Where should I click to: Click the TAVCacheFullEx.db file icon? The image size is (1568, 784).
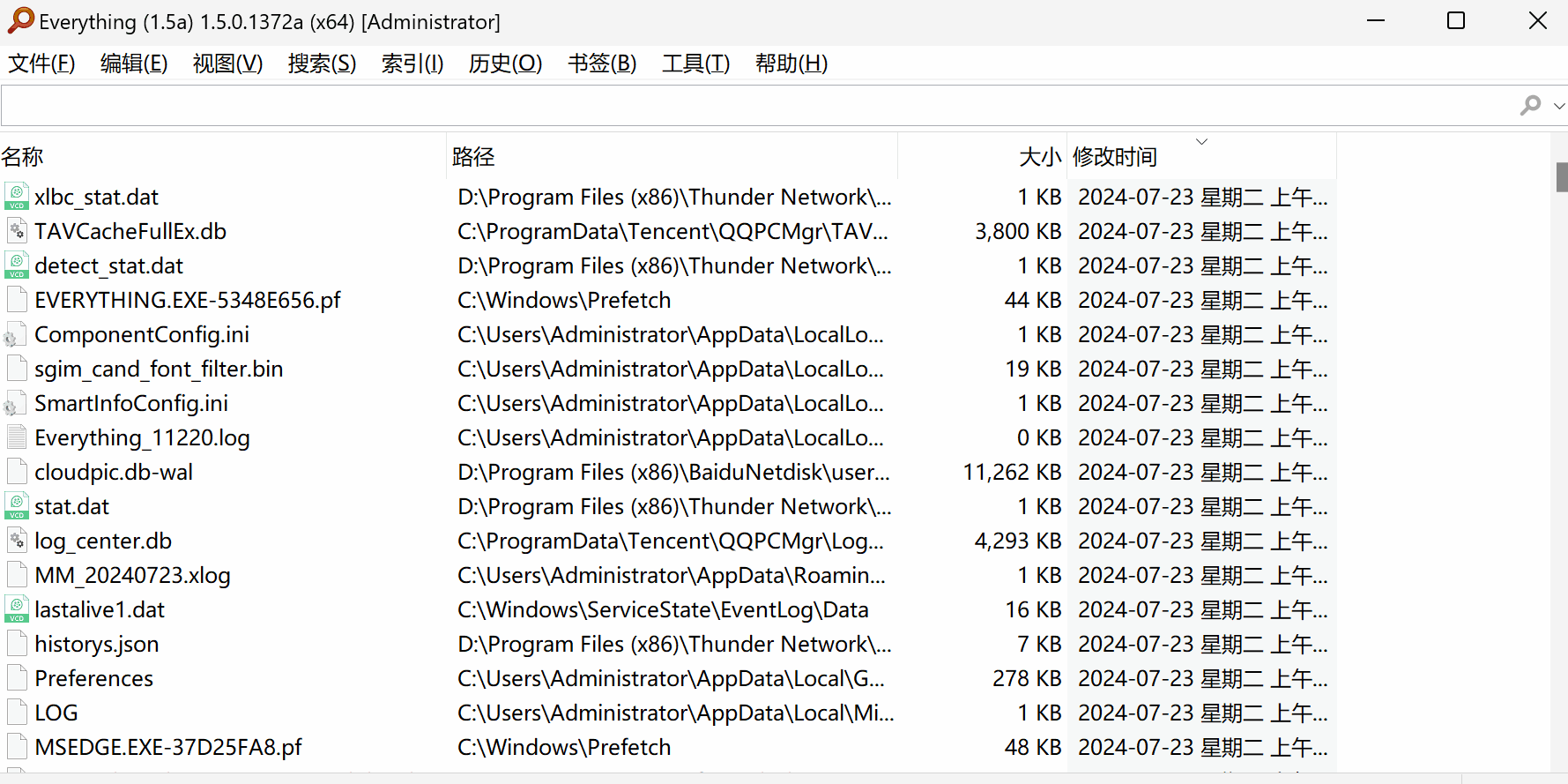(17, 231)
